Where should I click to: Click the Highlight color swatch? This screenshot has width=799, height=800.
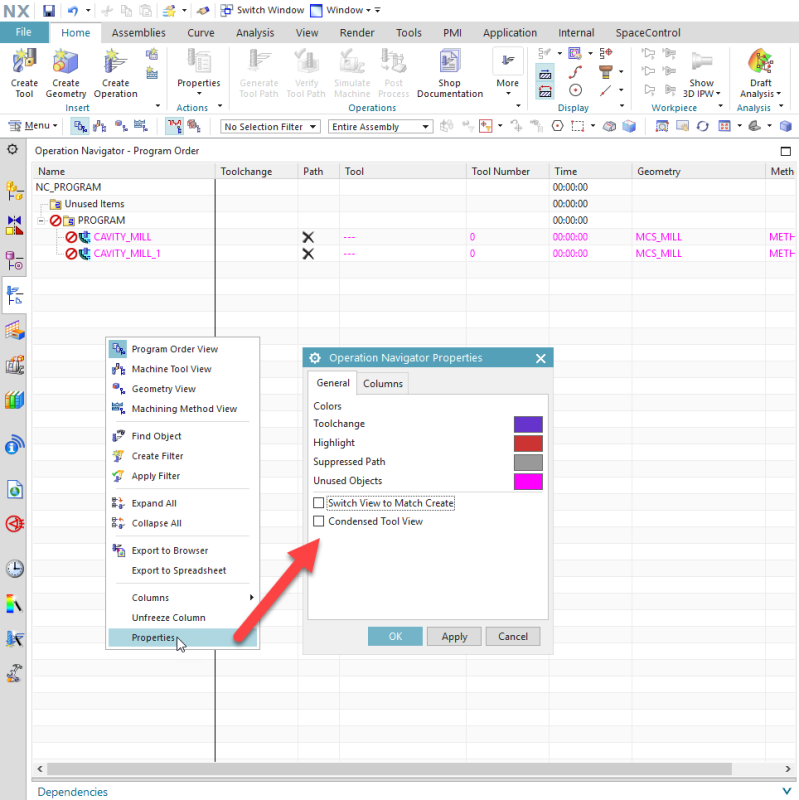point(528,443)
